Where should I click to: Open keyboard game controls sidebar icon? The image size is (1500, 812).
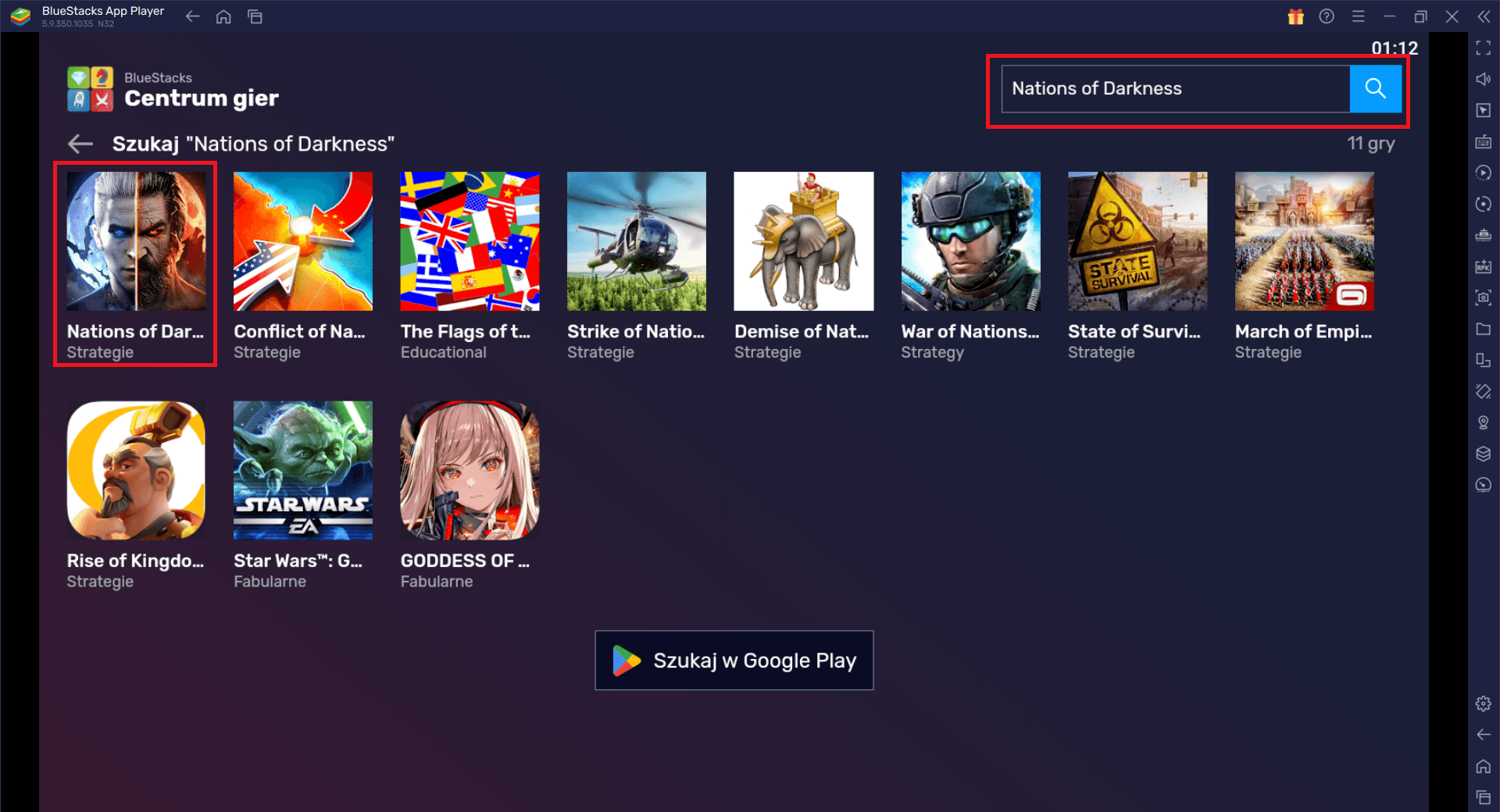click(1484, 141)
